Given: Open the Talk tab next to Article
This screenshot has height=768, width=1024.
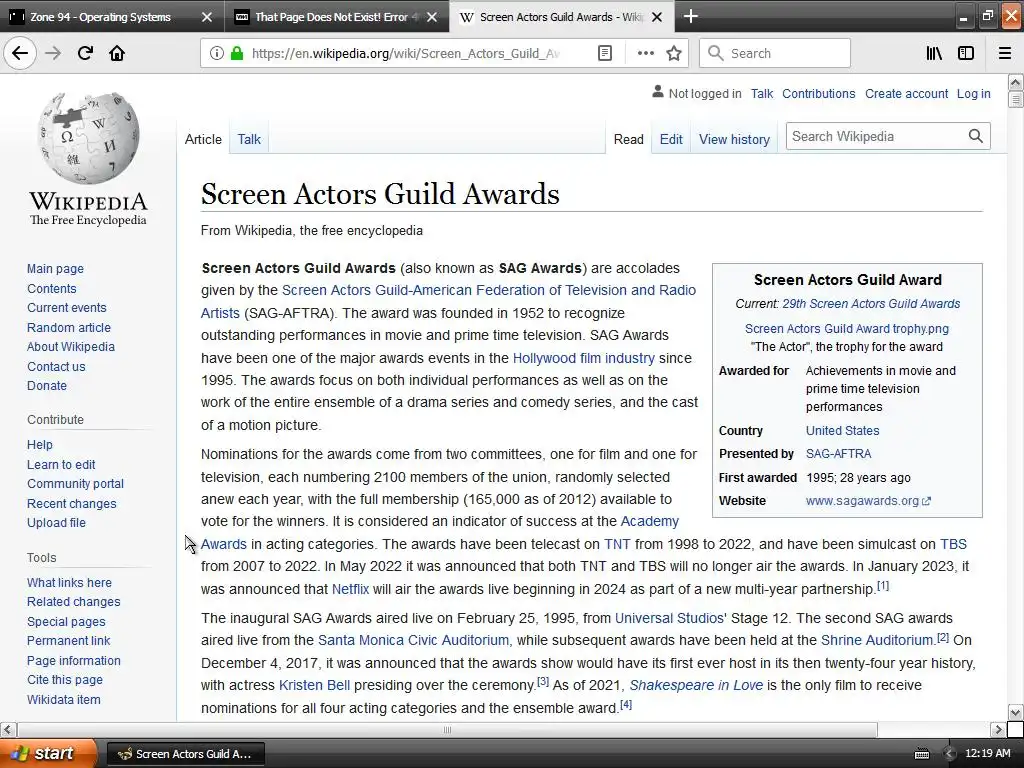Looking at the screenshot, I should pos(249,139).
